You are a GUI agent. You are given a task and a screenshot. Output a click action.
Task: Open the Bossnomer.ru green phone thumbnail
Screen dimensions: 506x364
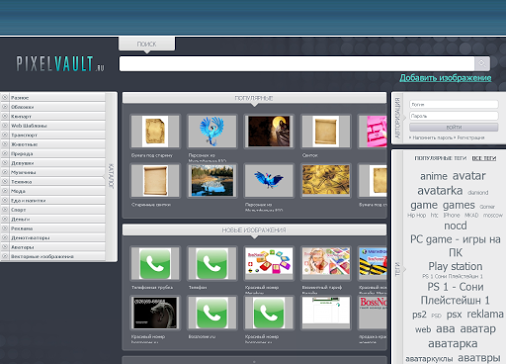[x=212, y=313]
